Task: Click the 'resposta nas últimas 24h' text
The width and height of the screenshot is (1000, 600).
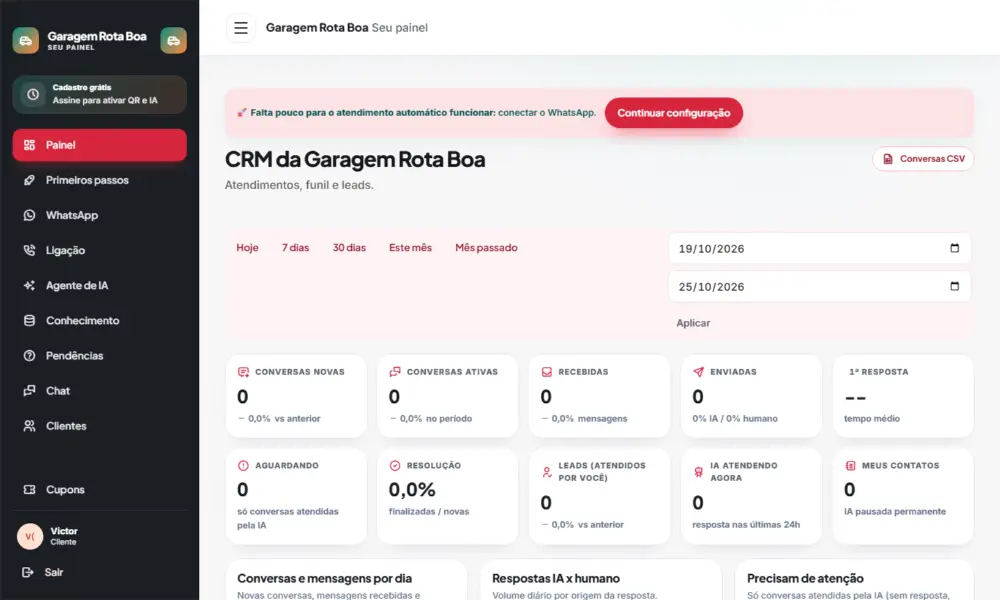Action: [x=746, y=524]
